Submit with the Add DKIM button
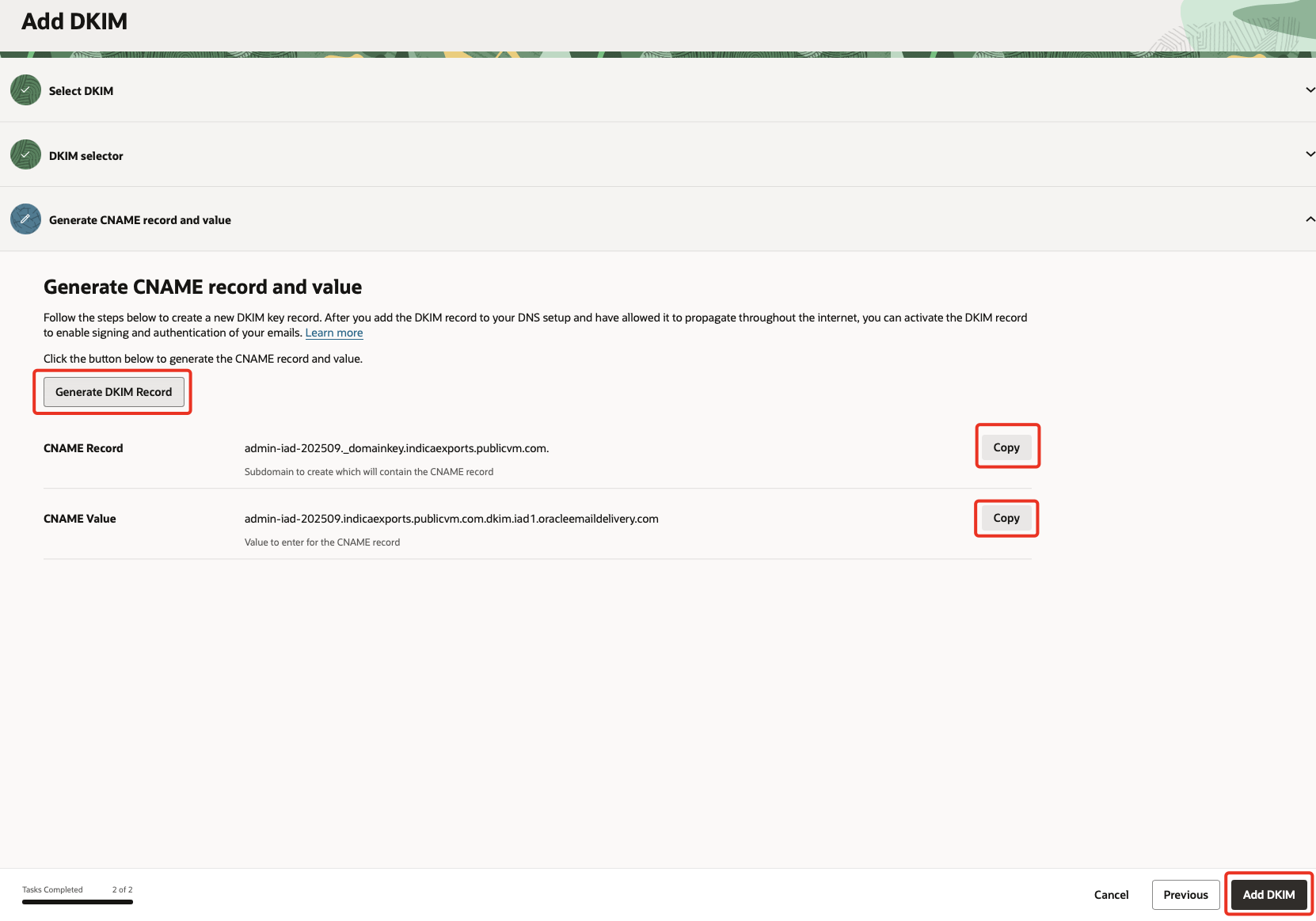Image resolution: width=1316 pixels, height=921 pixels. click(1268, 894)
